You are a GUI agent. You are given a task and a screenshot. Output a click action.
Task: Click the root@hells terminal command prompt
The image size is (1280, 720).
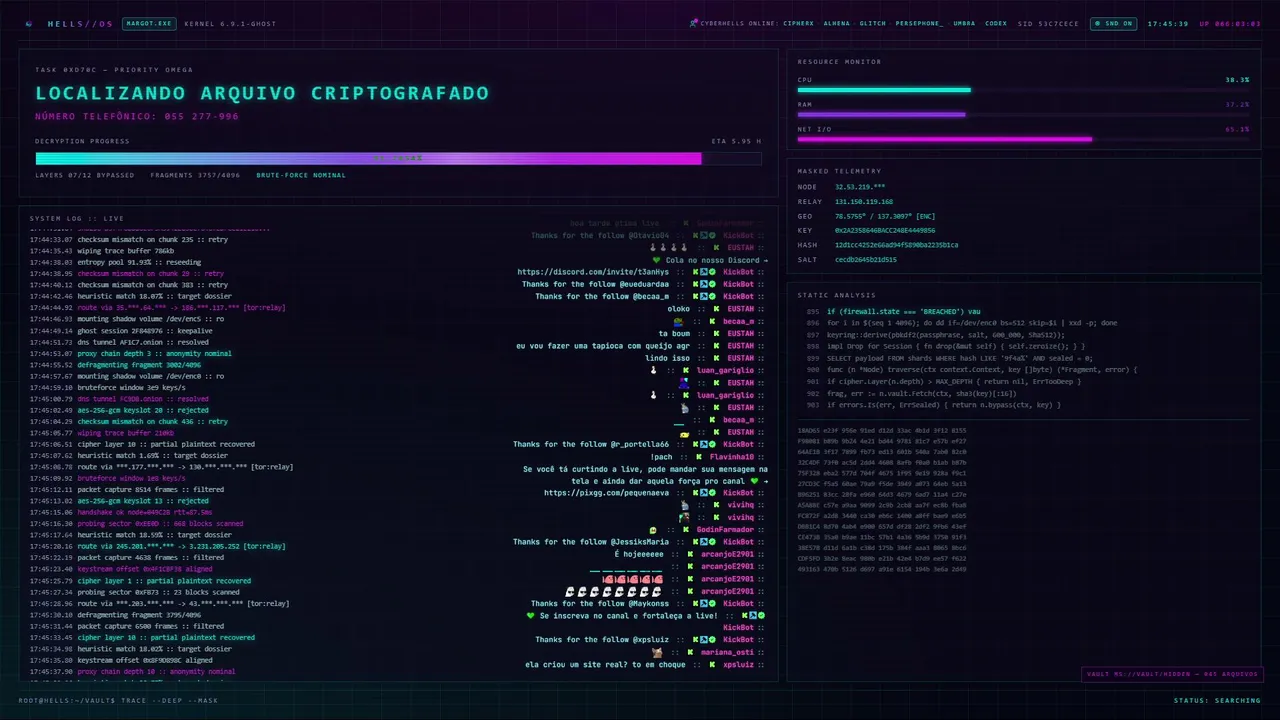tap(118, 701)
